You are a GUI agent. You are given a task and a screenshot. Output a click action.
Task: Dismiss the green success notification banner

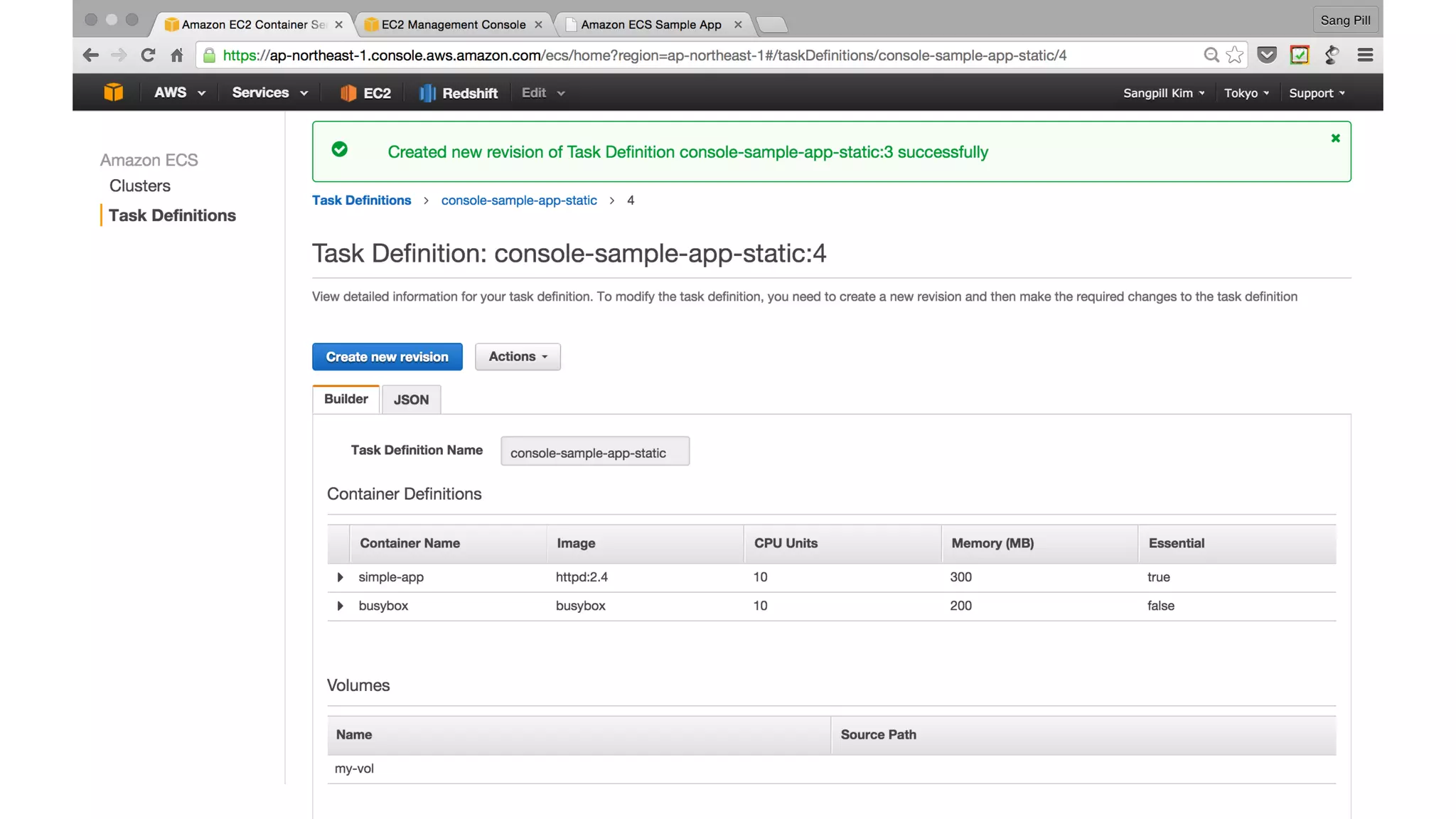click(1335, 139)
